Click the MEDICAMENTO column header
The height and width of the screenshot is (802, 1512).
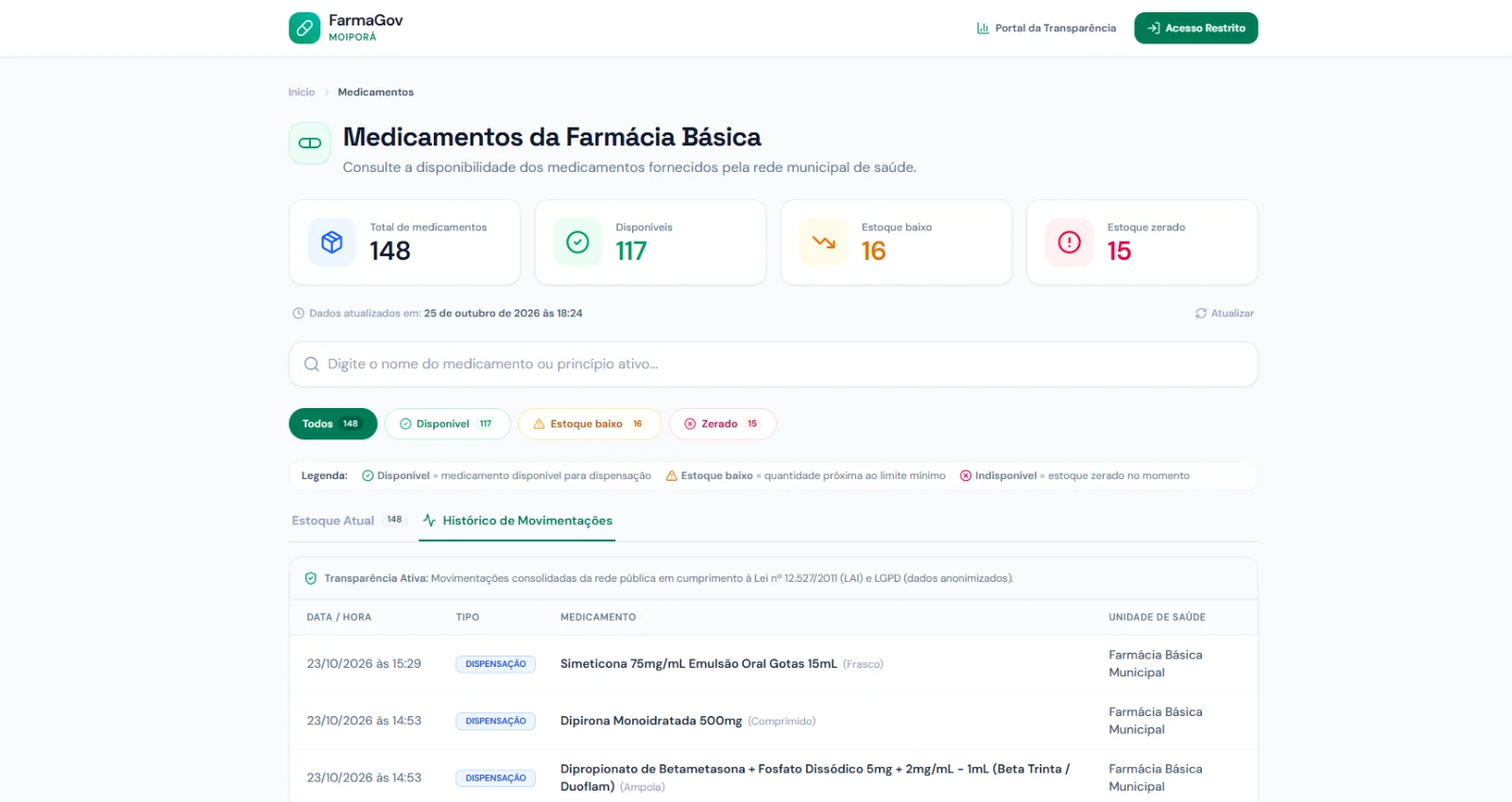tap(598, 618)
